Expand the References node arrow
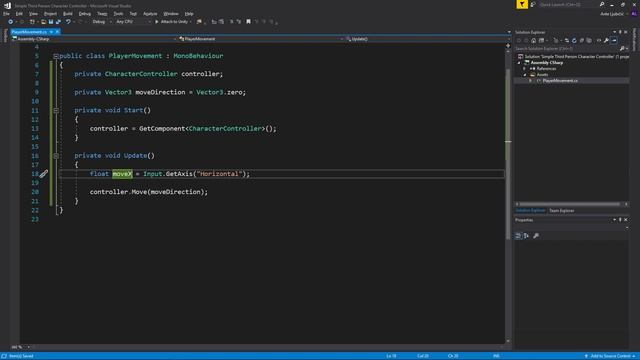640x360 pixels. tap(525, 69)
